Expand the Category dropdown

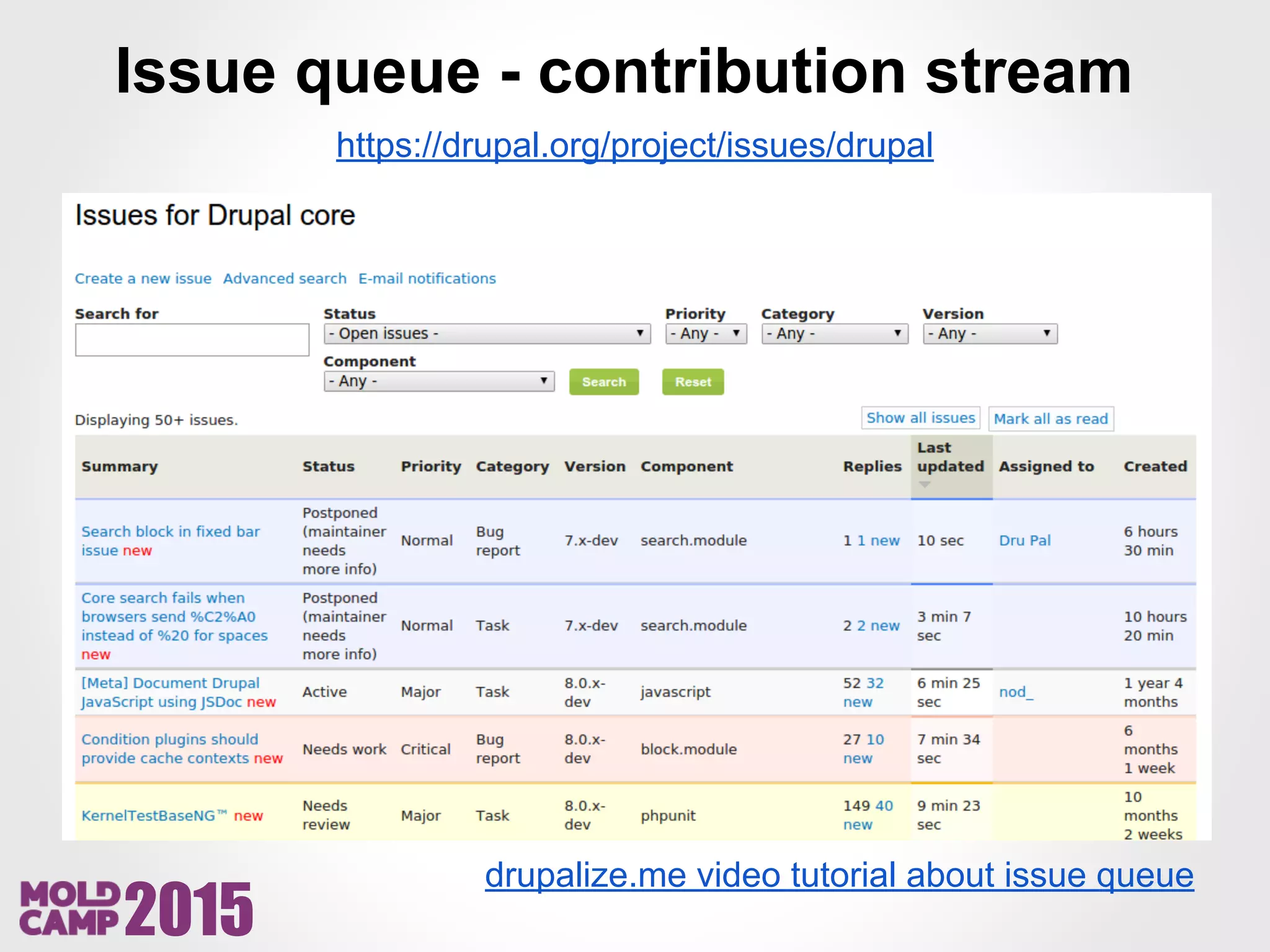pyautogui.click(x=835, y=333)
